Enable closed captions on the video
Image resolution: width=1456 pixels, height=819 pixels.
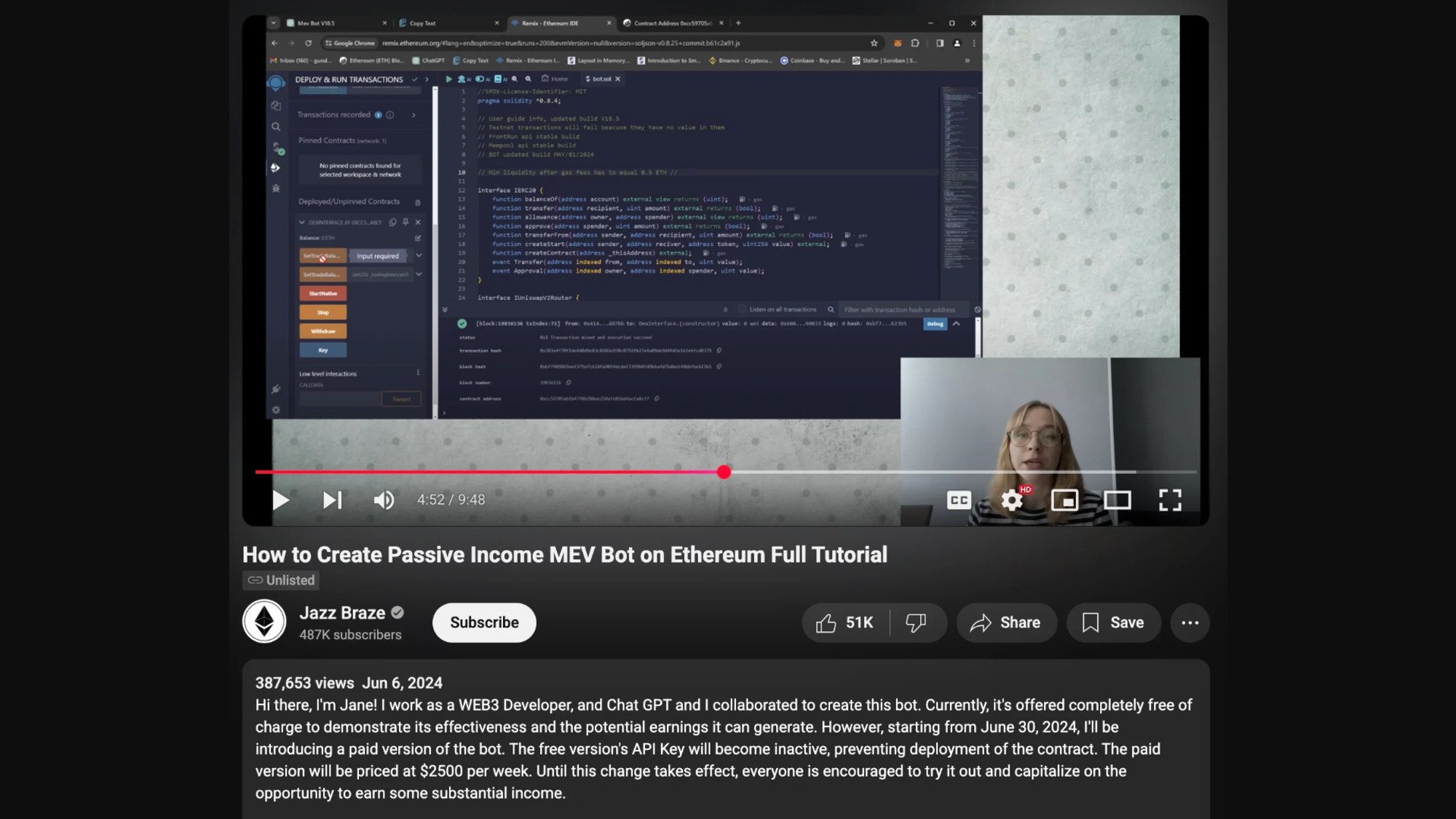click(x=960, y=500)
